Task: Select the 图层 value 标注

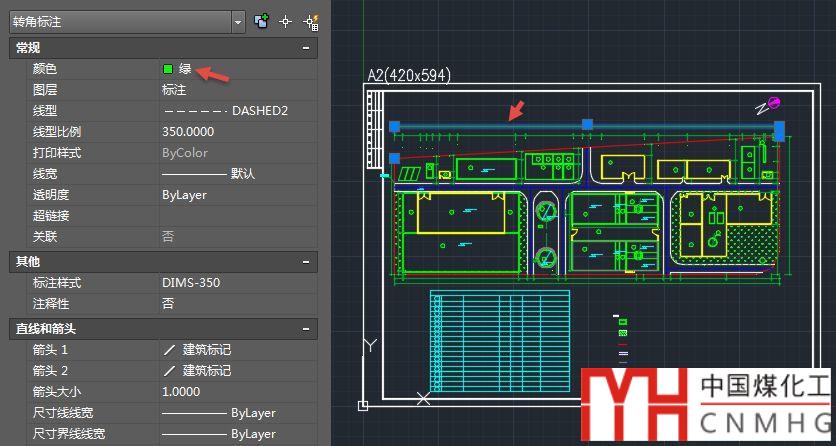Action: pyautogui.click(x=174, y=90)
